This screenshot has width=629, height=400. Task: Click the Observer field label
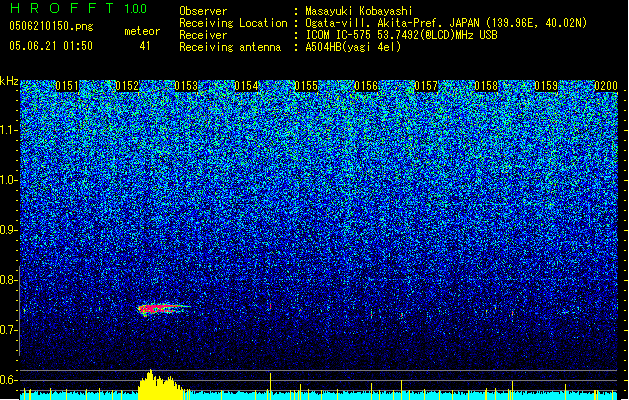(203, 11)
